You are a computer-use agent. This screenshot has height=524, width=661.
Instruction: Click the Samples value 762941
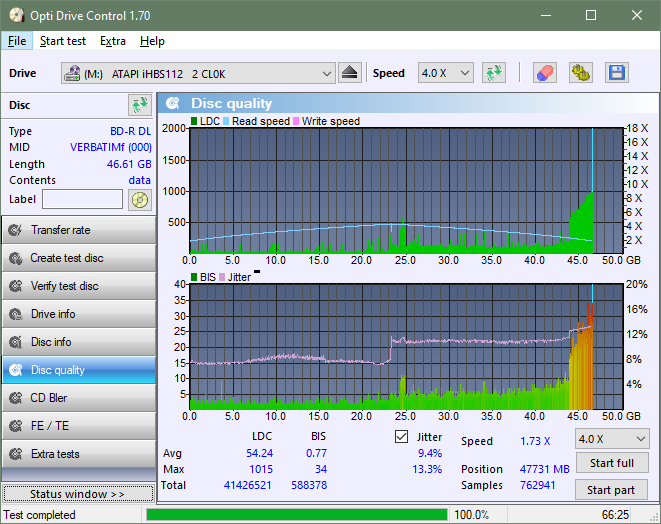click(x=537, y=485)
